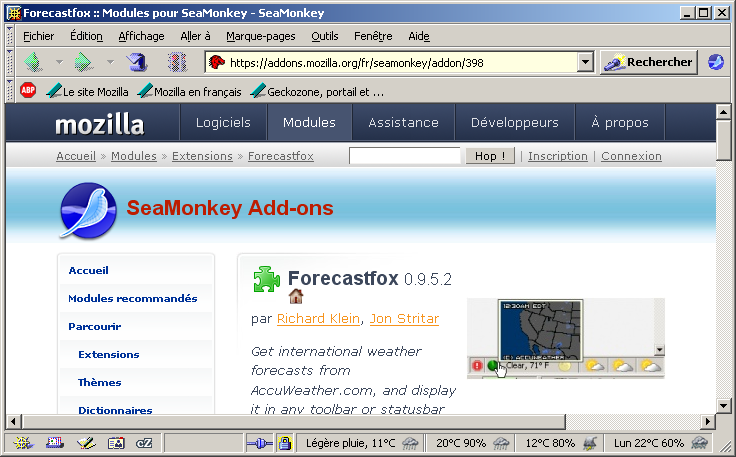Screen dimensions: 736x457
Task: Open author Jon Stritar's profile
Action: point(404,319)
